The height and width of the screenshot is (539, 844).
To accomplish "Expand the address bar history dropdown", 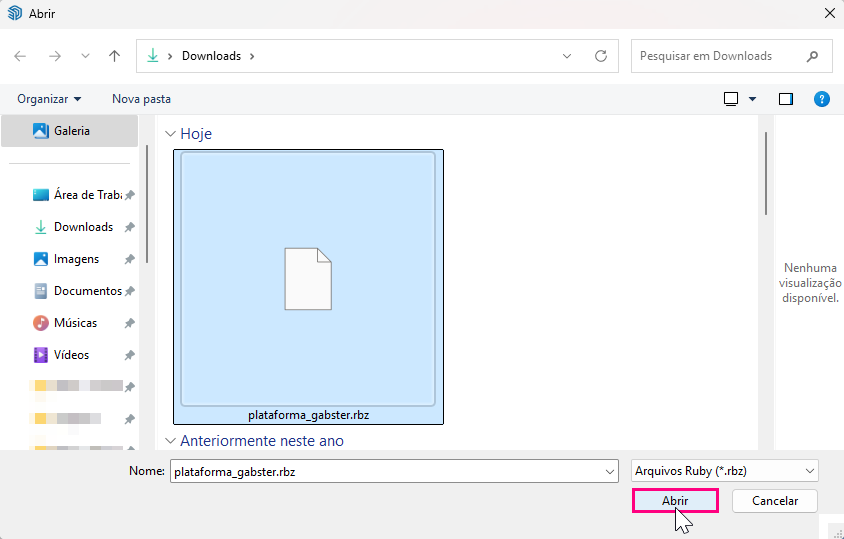I will click(x=567, y=56).
